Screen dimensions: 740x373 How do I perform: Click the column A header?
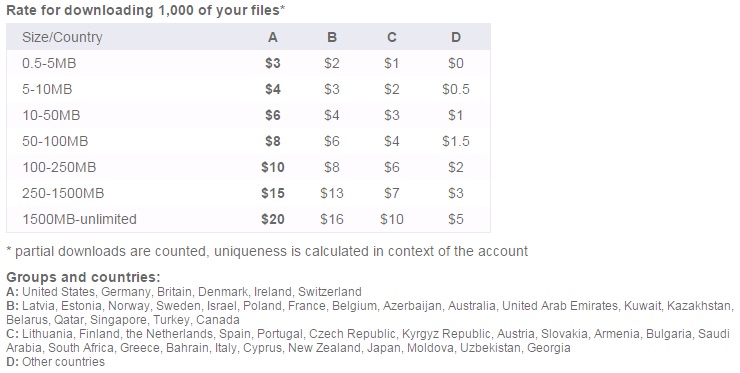click(273, 37)
